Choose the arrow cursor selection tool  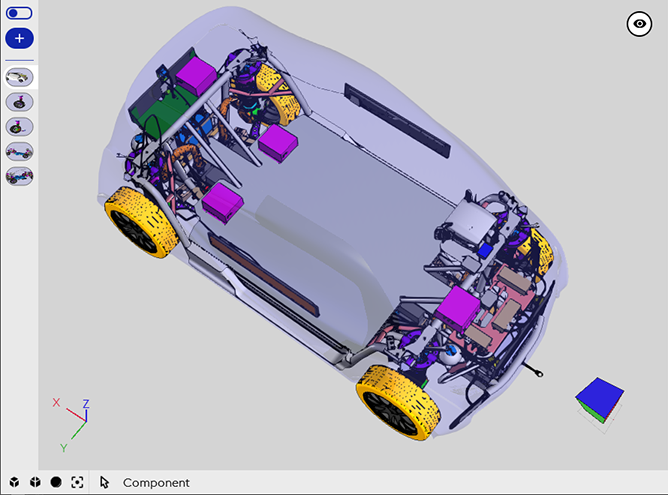(x=104, y=482)
